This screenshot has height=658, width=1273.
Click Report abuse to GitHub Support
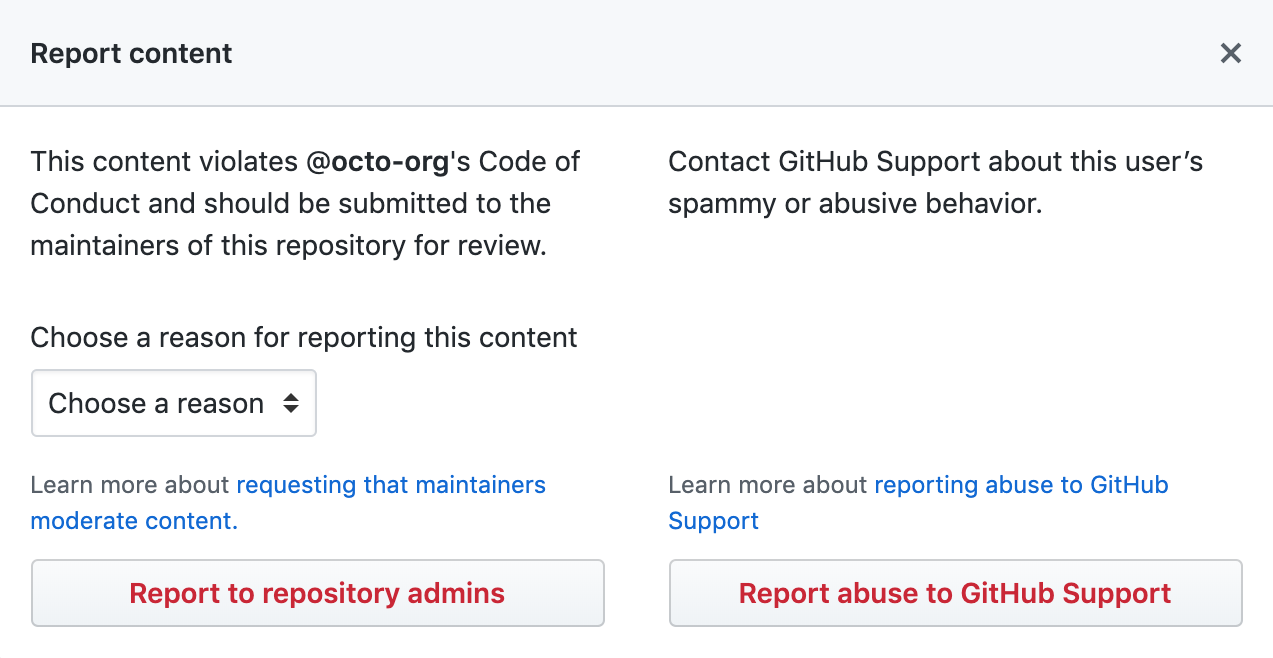(x=954, y=593)
